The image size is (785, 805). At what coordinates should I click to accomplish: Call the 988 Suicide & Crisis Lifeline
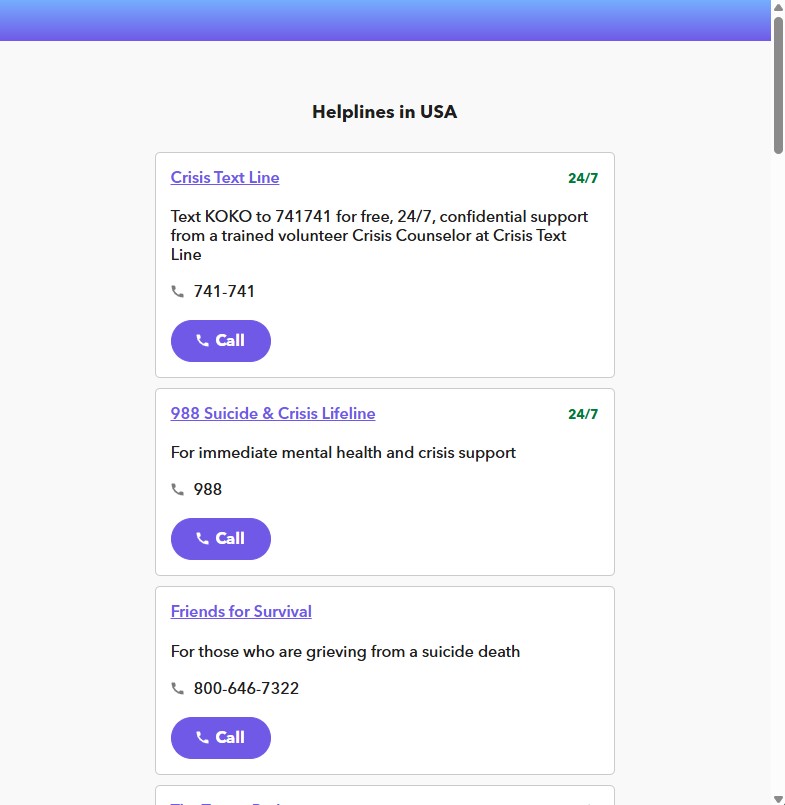(x=221, y=539)
